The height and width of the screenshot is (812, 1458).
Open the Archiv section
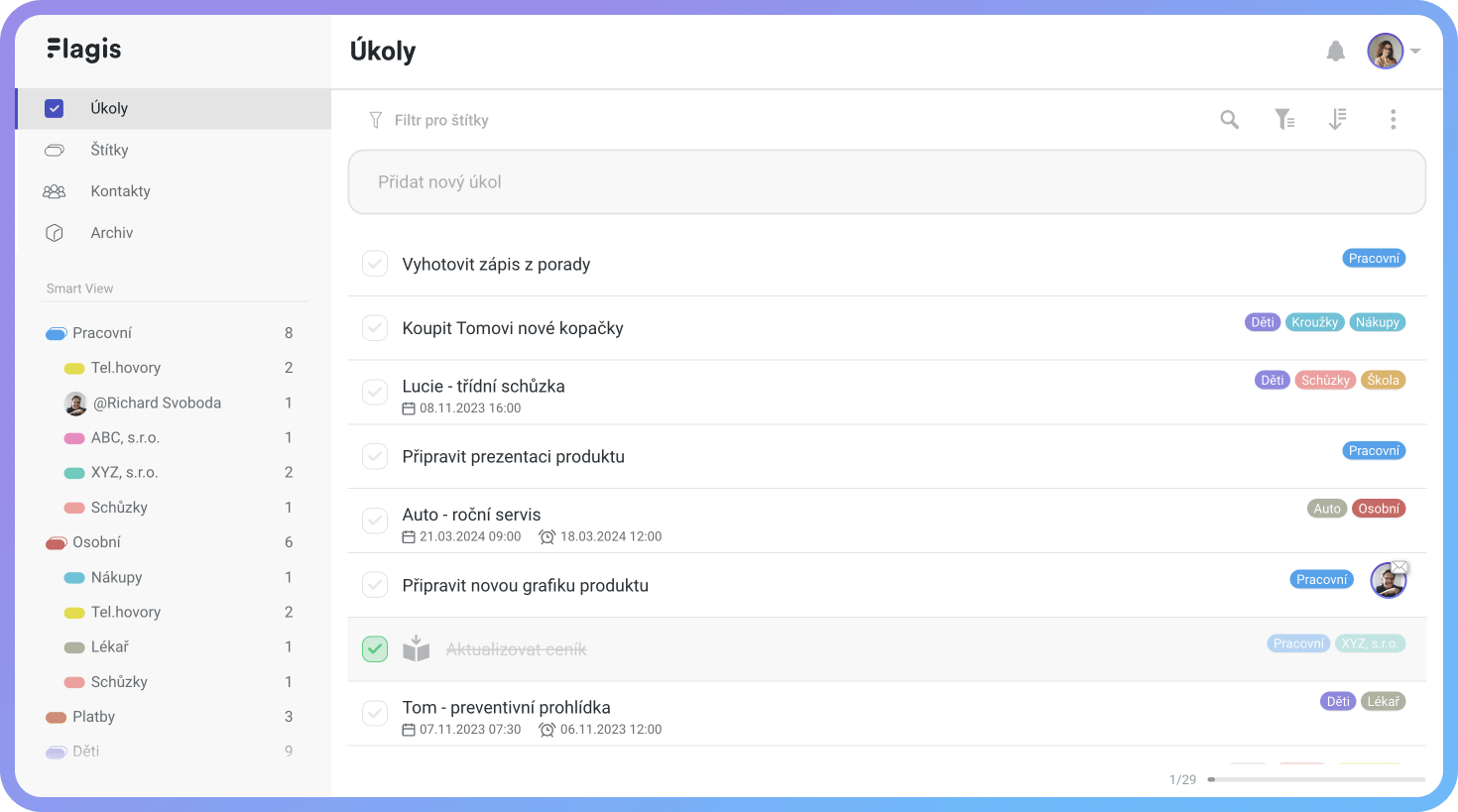[x=111, y=233]
